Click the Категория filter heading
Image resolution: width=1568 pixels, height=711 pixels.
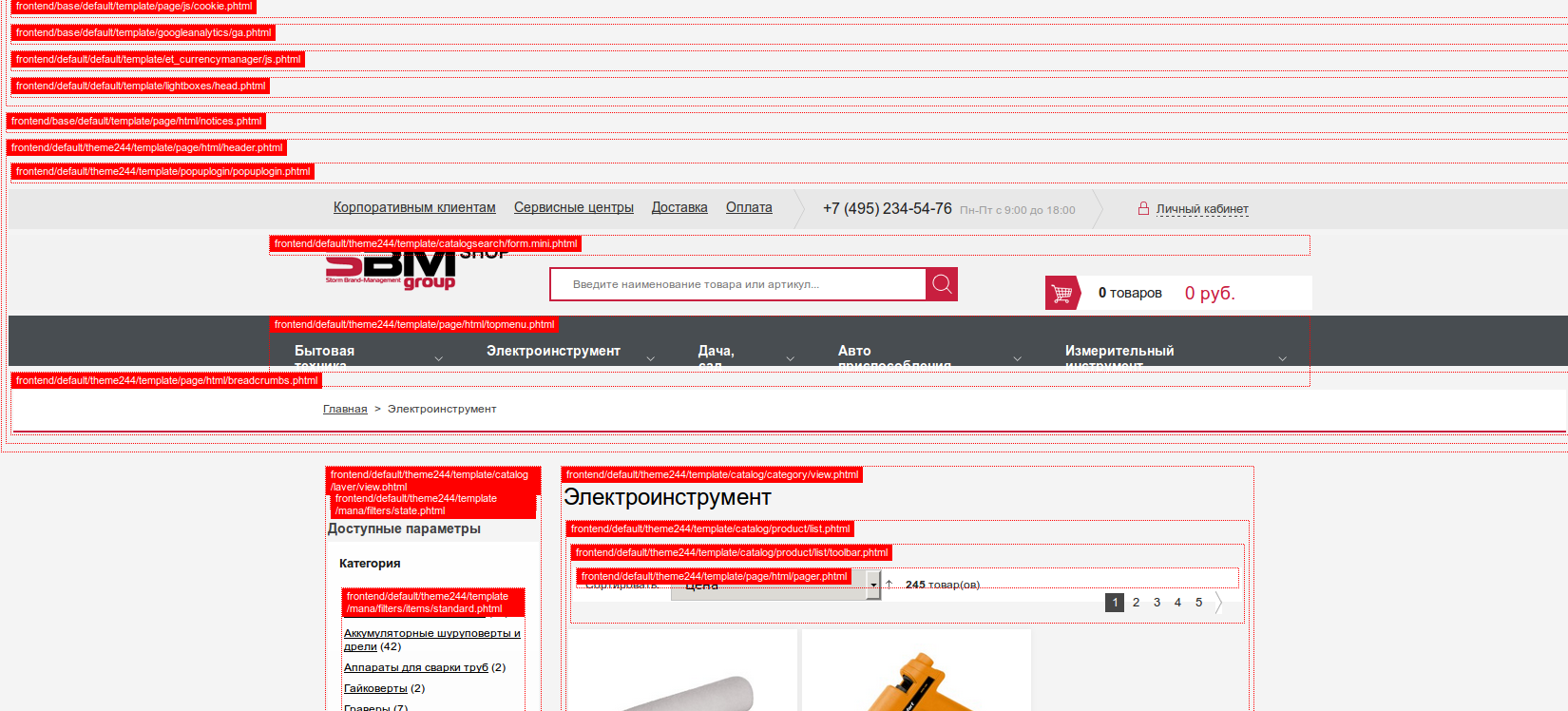[x=370, y=564]
